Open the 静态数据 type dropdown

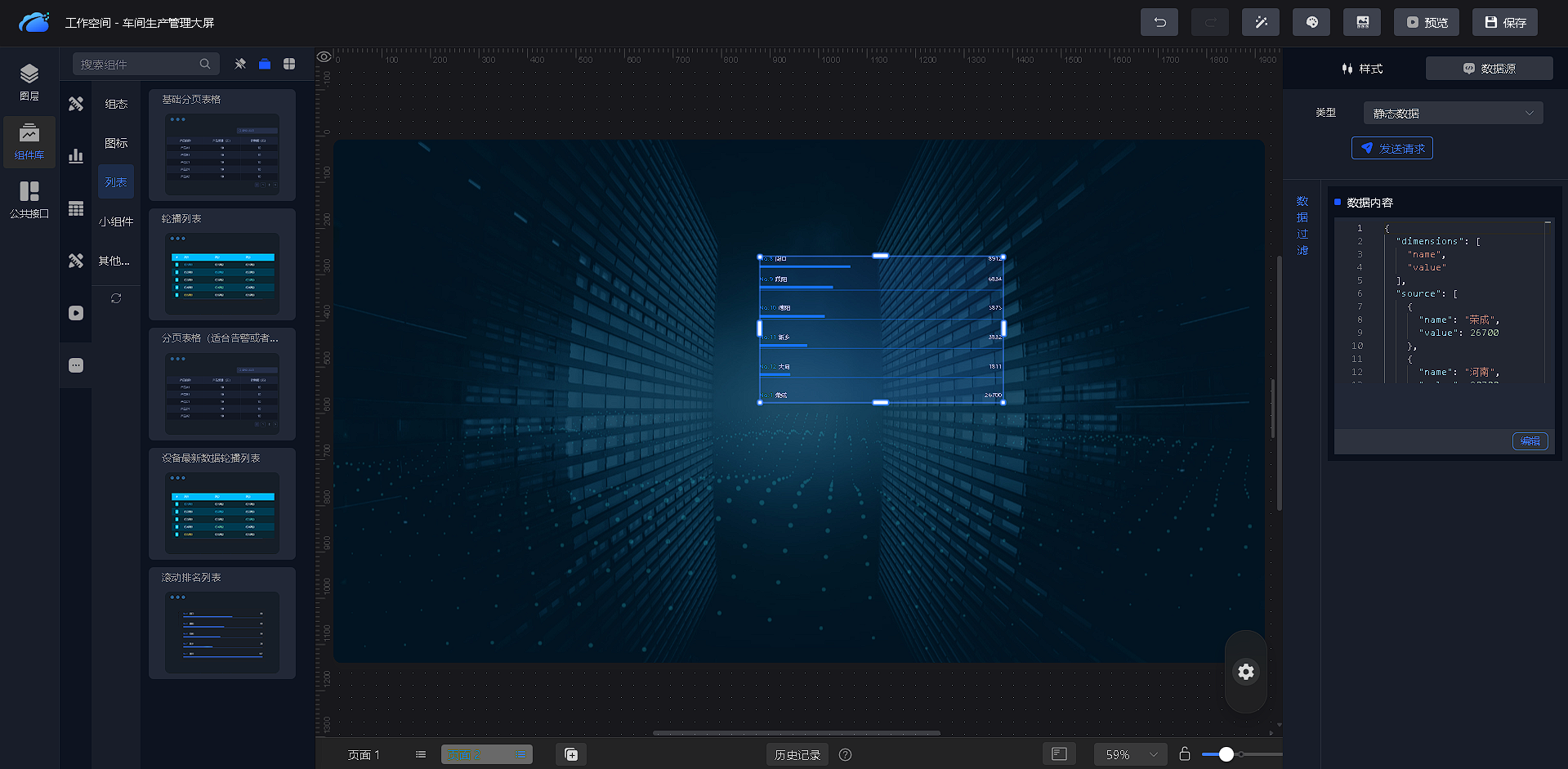click(1452, 113)
